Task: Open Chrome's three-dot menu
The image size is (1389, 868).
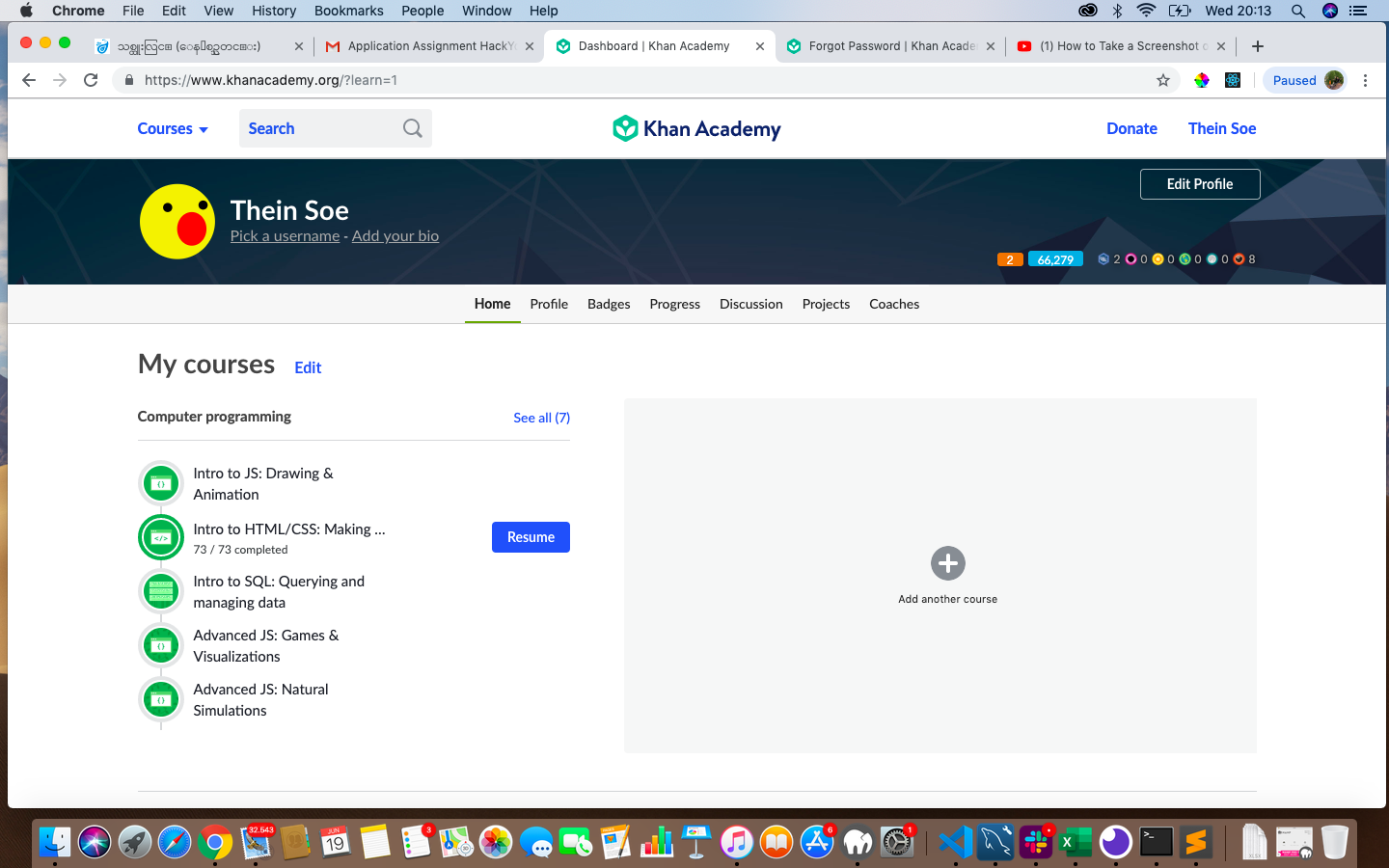Action: pos(1365,80)
